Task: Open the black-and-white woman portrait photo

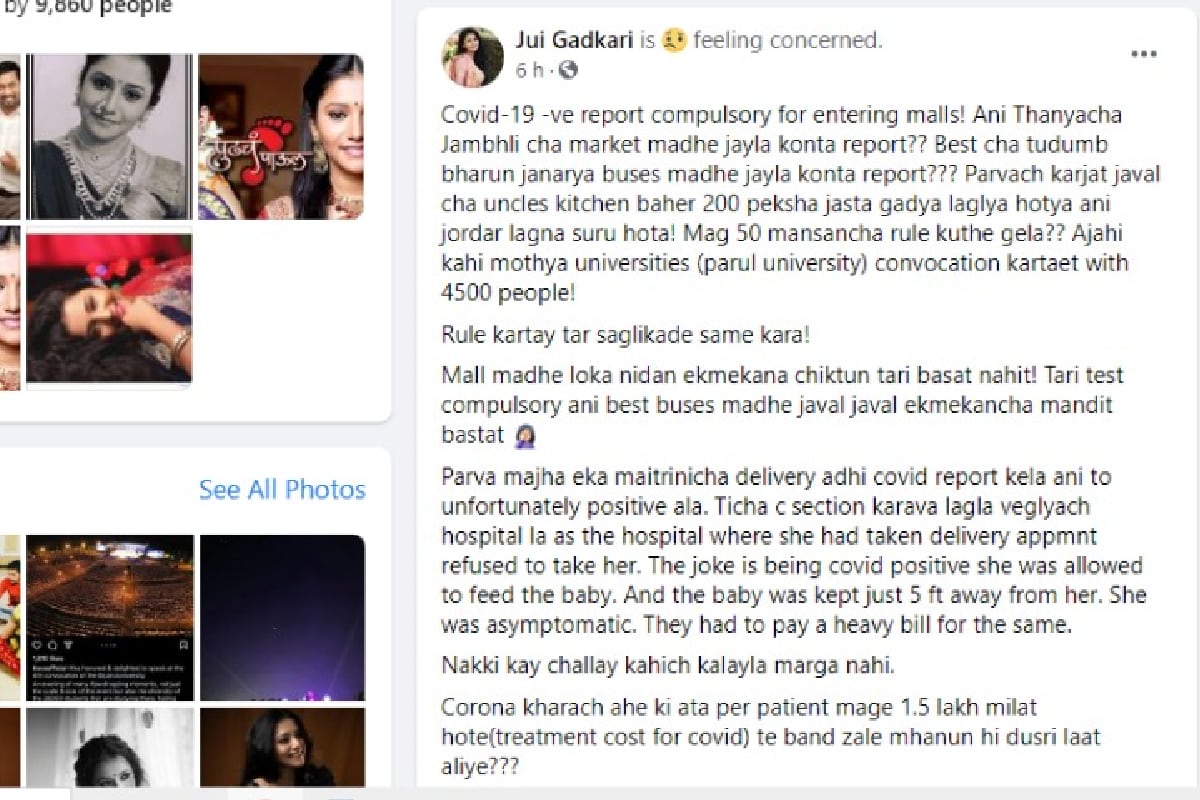Action: [x=110, y=747]
